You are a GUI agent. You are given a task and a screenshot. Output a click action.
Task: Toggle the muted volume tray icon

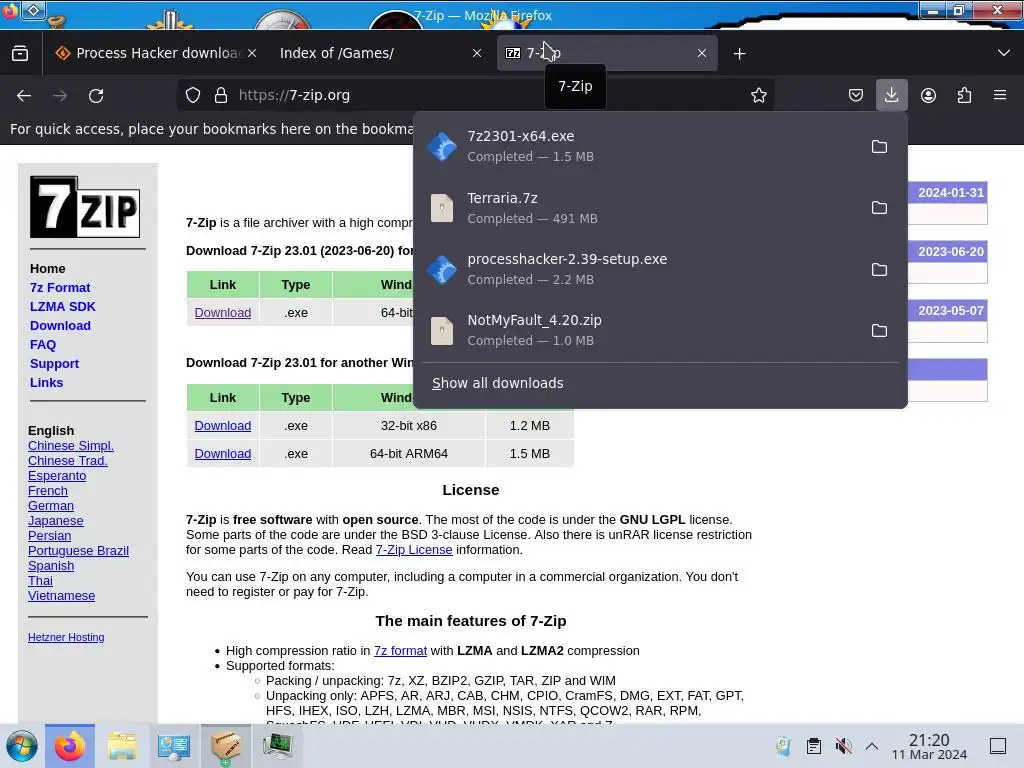(x=843, y=746)
